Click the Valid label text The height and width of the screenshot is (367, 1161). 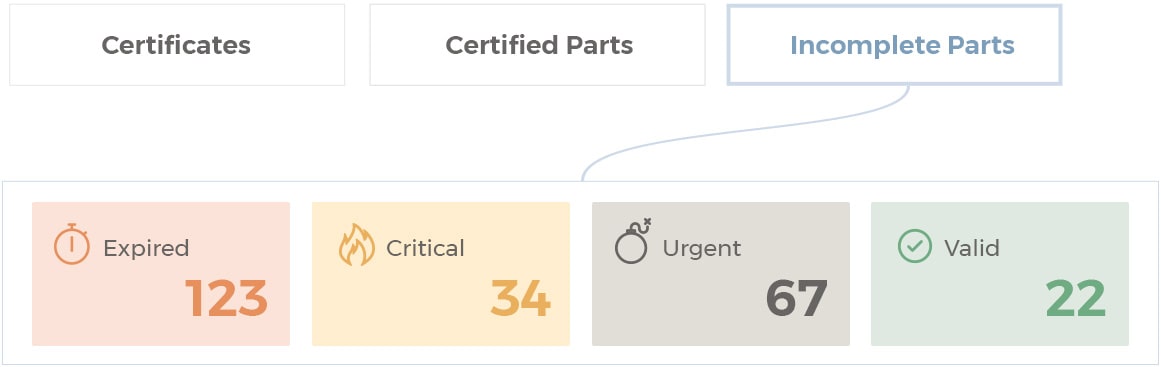(x=971, y=247)
